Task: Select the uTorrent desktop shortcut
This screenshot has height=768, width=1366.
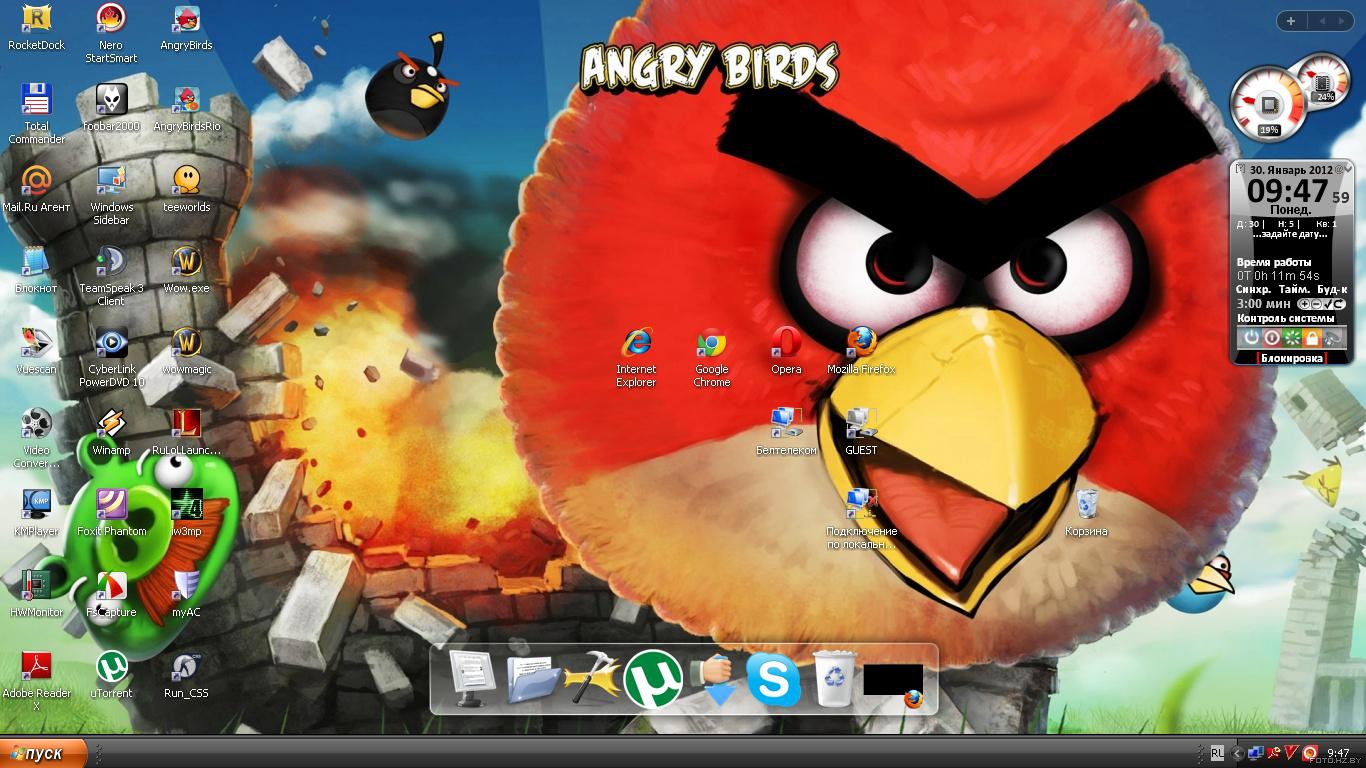Action: pos(111,674)
